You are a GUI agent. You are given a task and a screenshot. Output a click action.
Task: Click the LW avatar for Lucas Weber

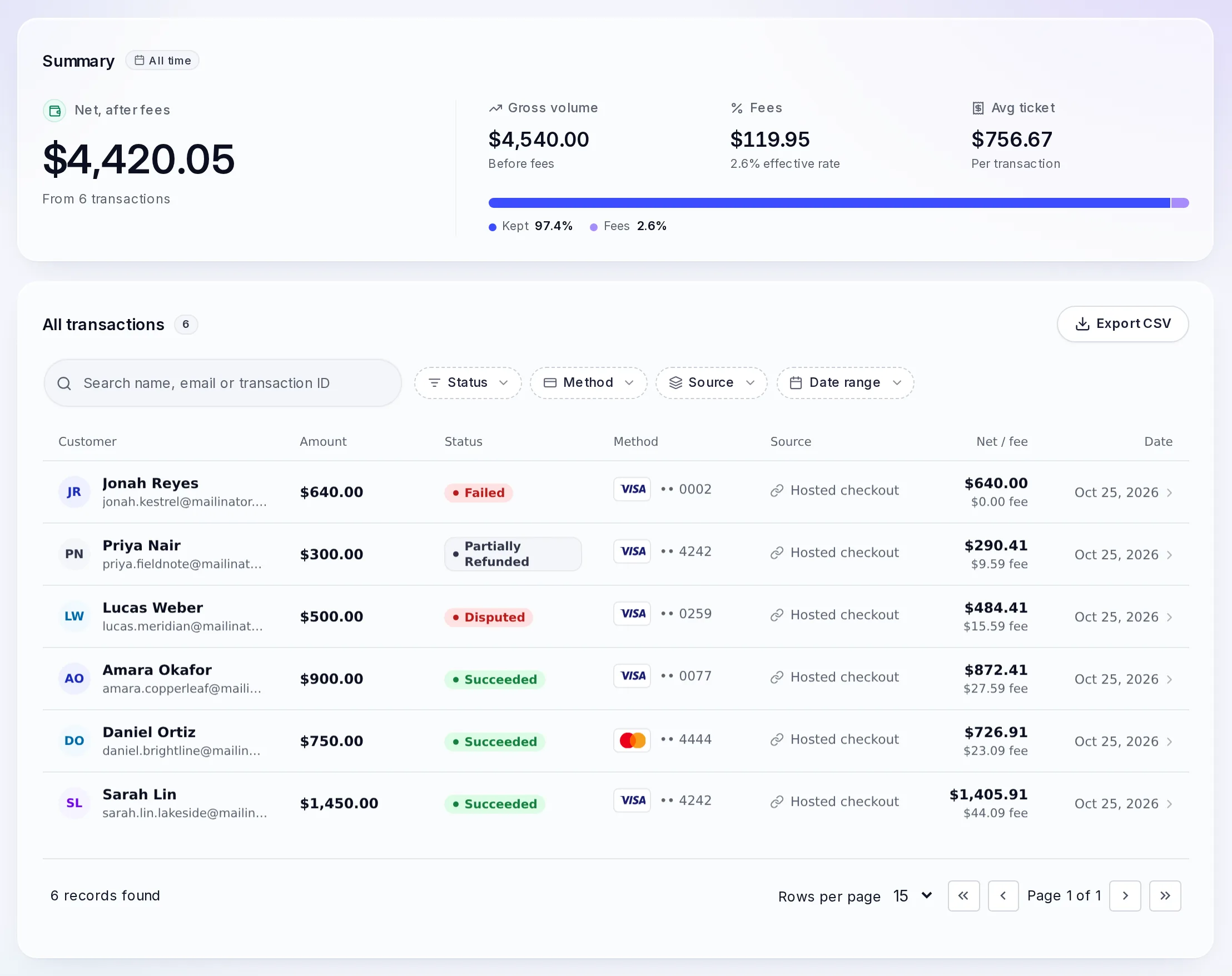(74, 616)
